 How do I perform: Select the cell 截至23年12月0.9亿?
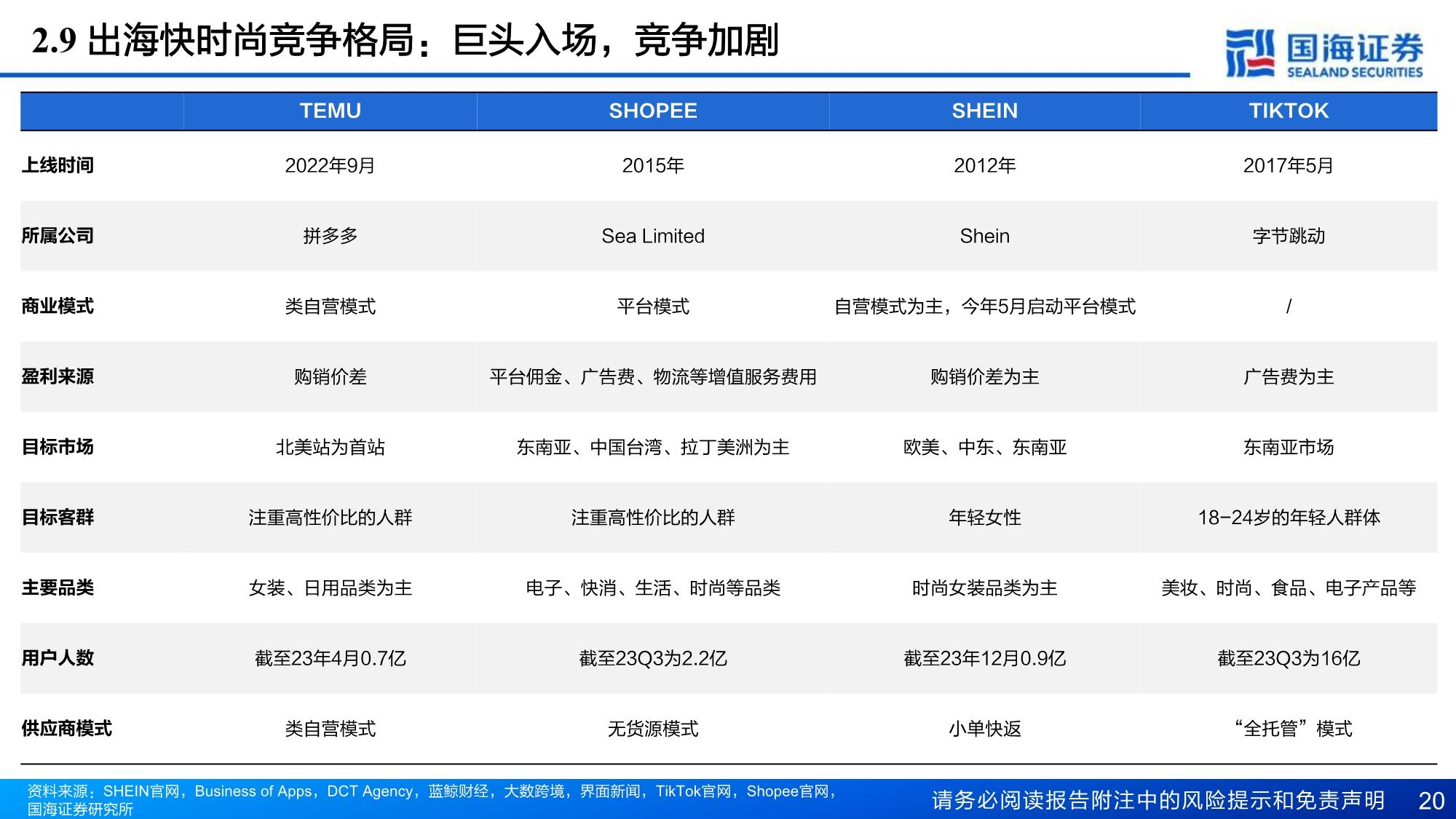(984, 658)
